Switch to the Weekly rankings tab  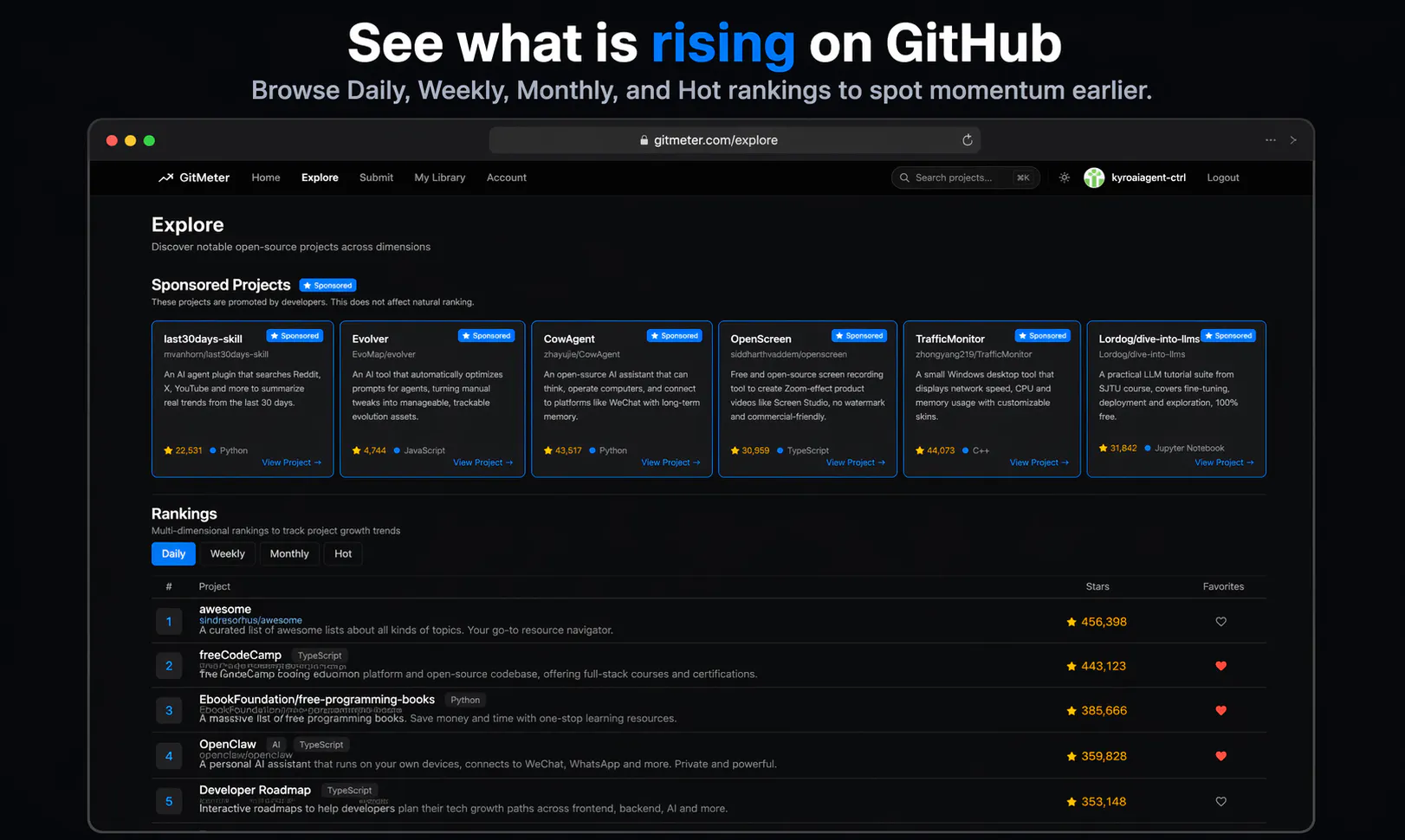tap(228, 554)
